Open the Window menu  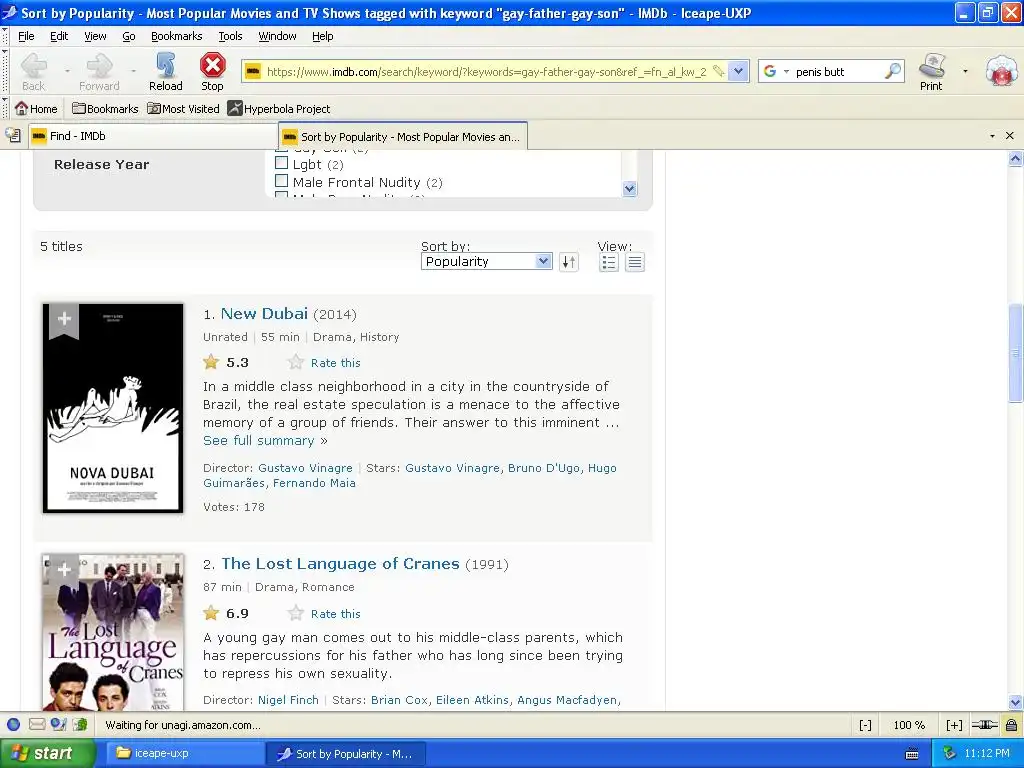click(277, 36)
